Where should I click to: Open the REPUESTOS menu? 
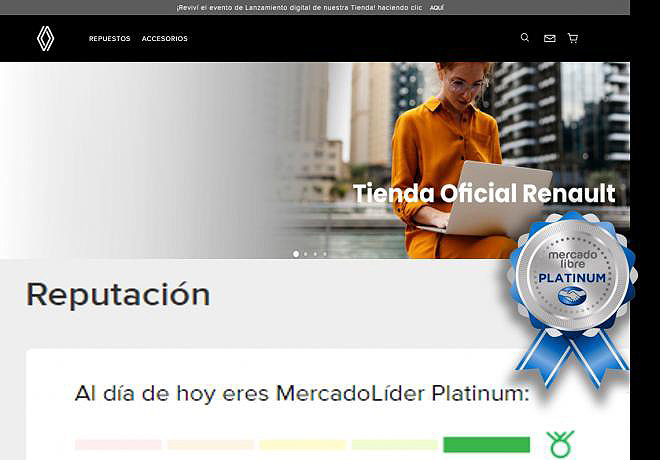109,39
